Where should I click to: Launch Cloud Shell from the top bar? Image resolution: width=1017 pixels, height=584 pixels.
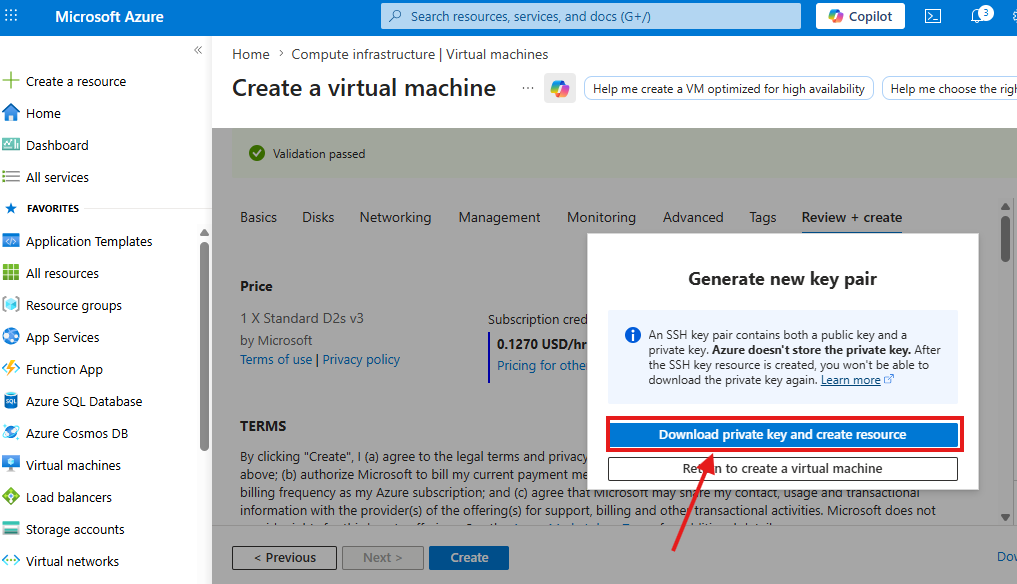(933, 16)
